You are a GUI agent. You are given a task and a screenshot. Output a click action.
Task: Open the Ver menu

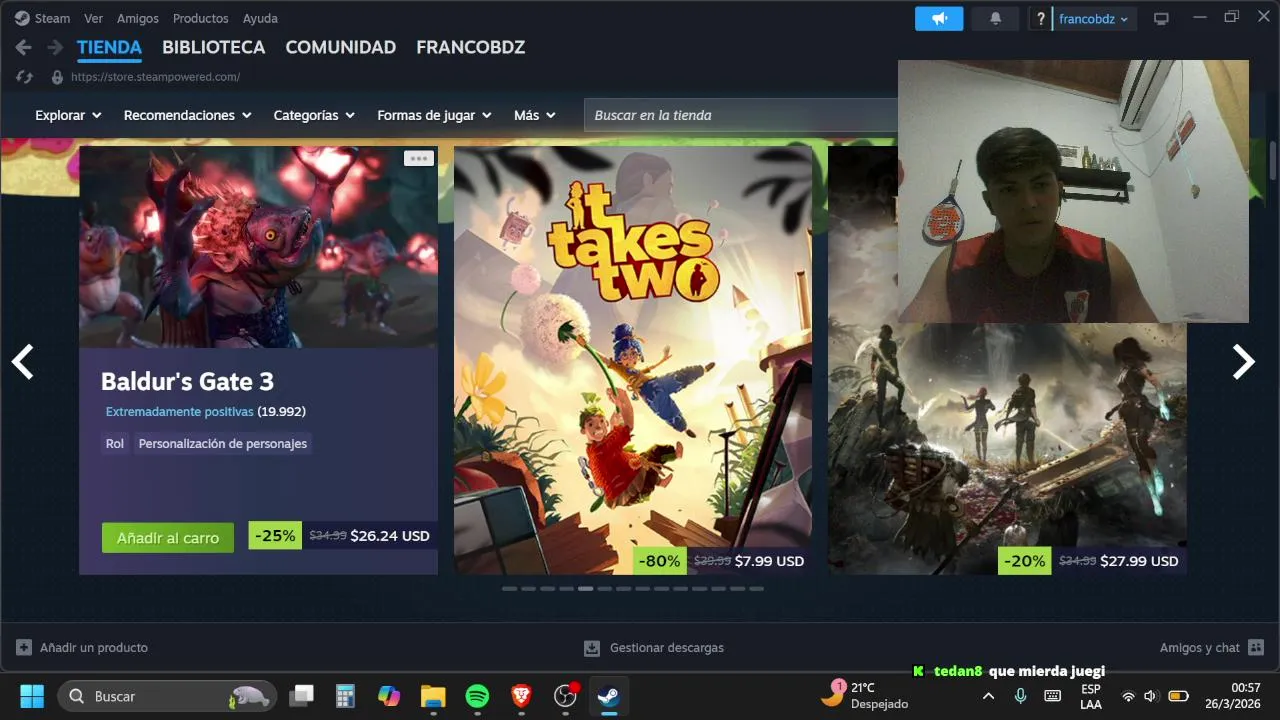point(93,18)
